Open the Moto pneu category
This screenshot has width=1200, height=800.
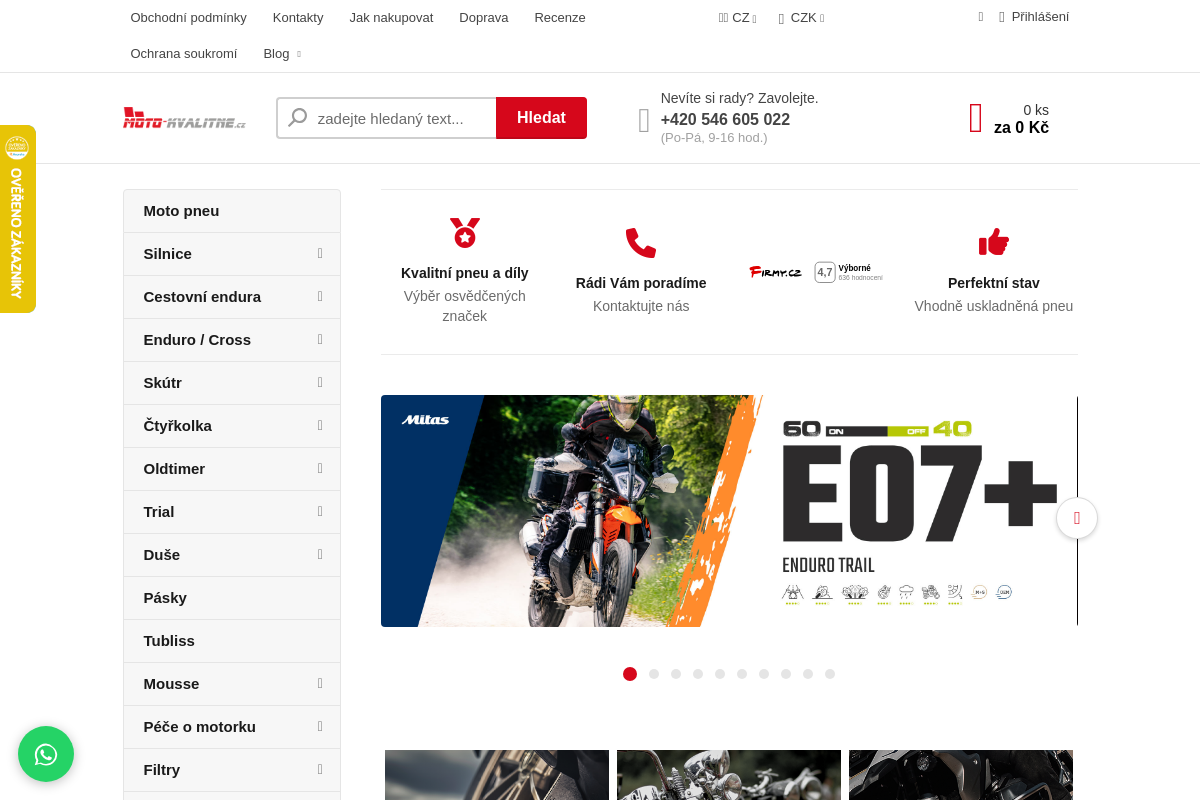tap(232, 211)
